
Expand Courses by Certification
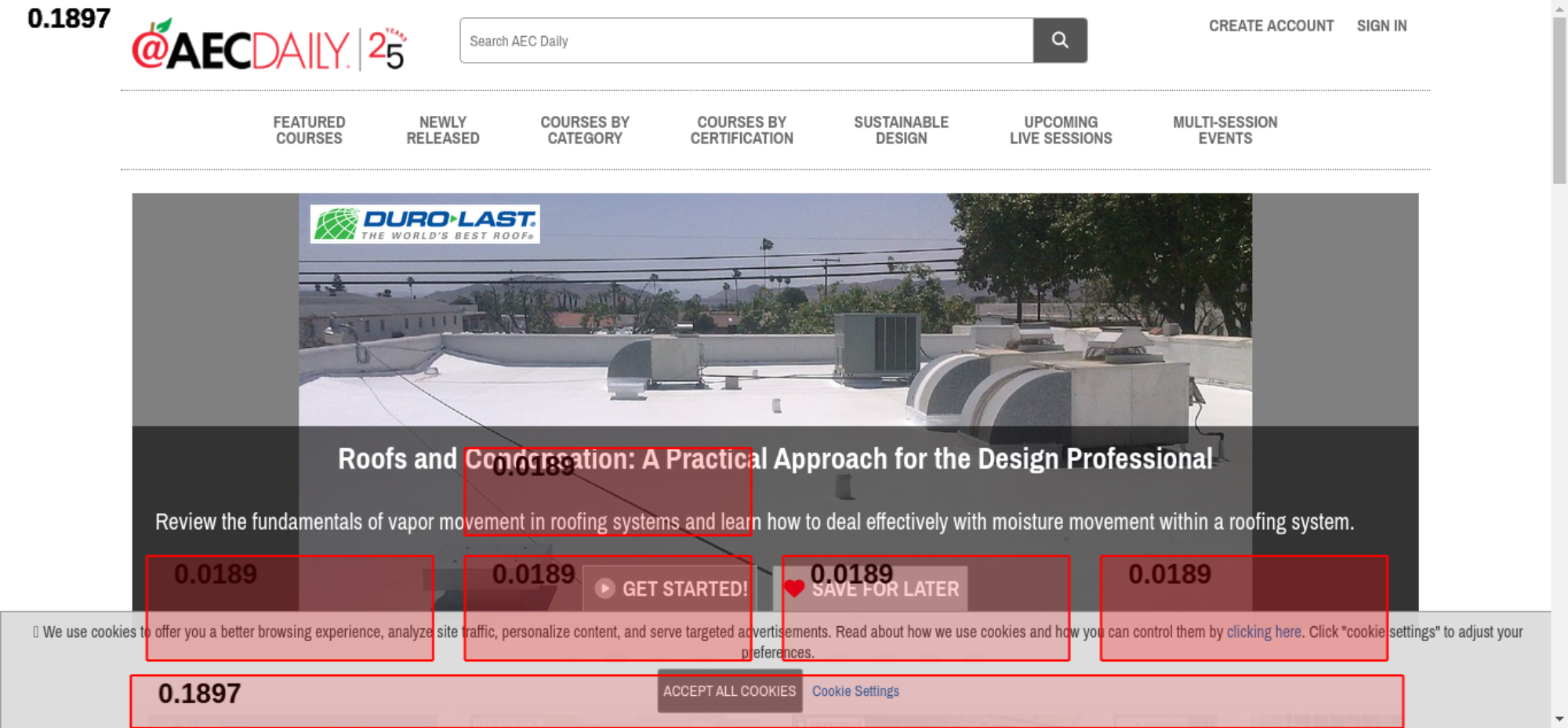[x=742, y=130]
